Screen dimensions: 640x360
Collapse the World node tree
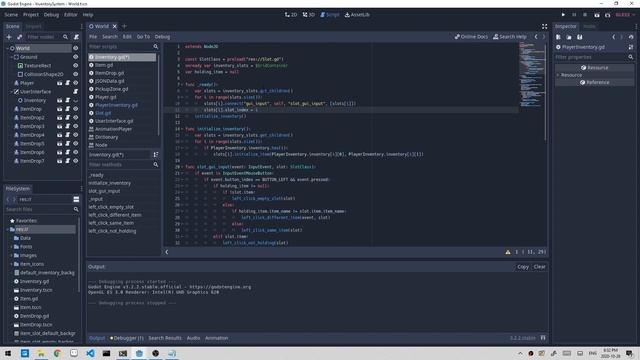7,48
